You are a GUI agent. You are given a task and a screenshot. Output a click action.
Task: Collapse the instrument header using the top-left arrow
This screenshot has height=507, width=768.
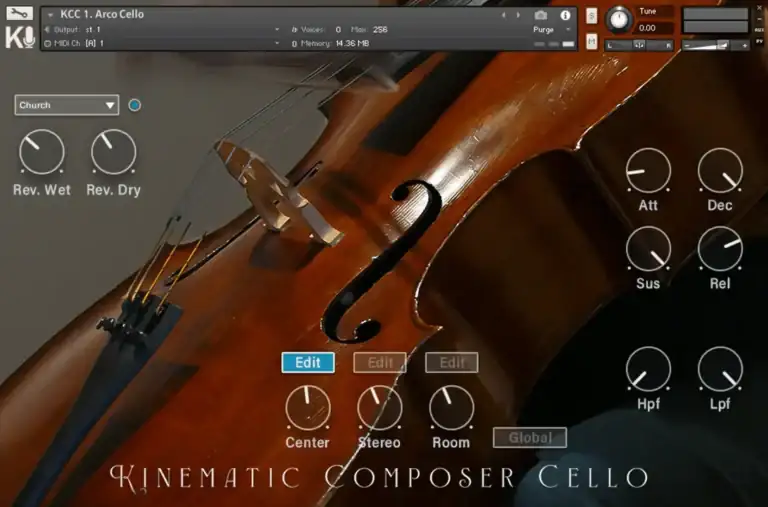pyautogui.click(x=50, y=15)
